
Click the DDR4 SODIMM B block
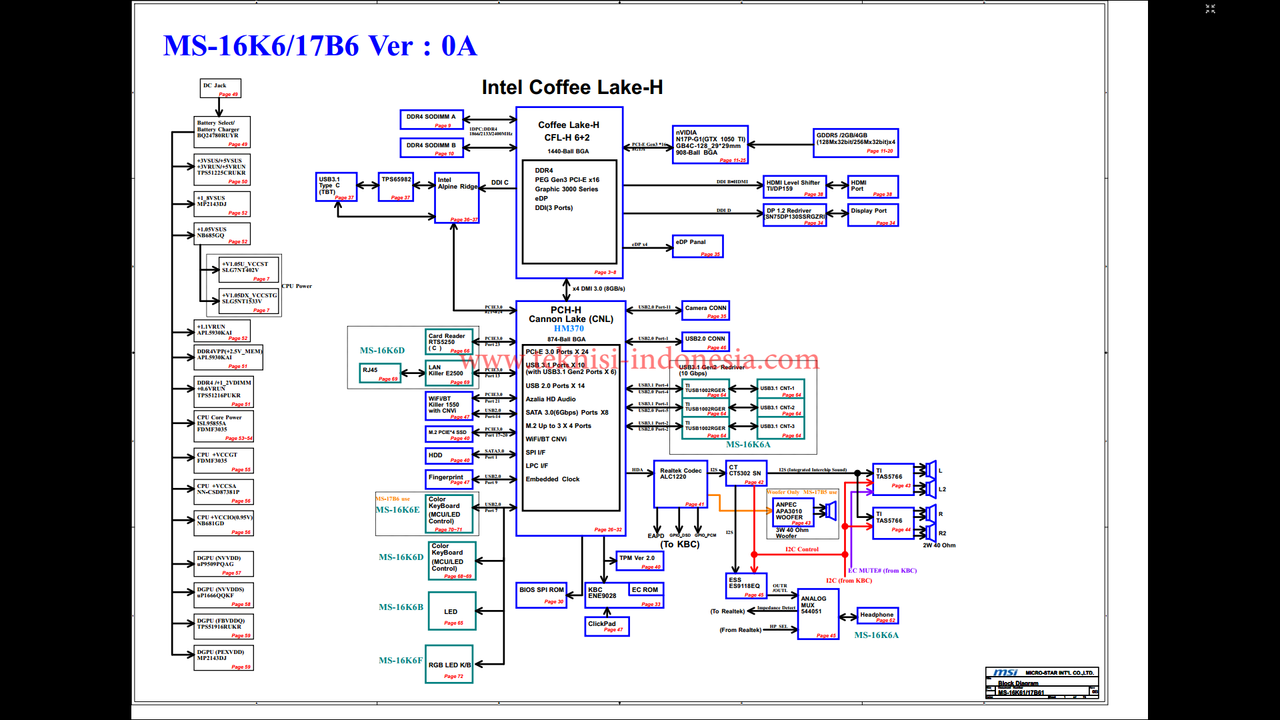(432, 148)
